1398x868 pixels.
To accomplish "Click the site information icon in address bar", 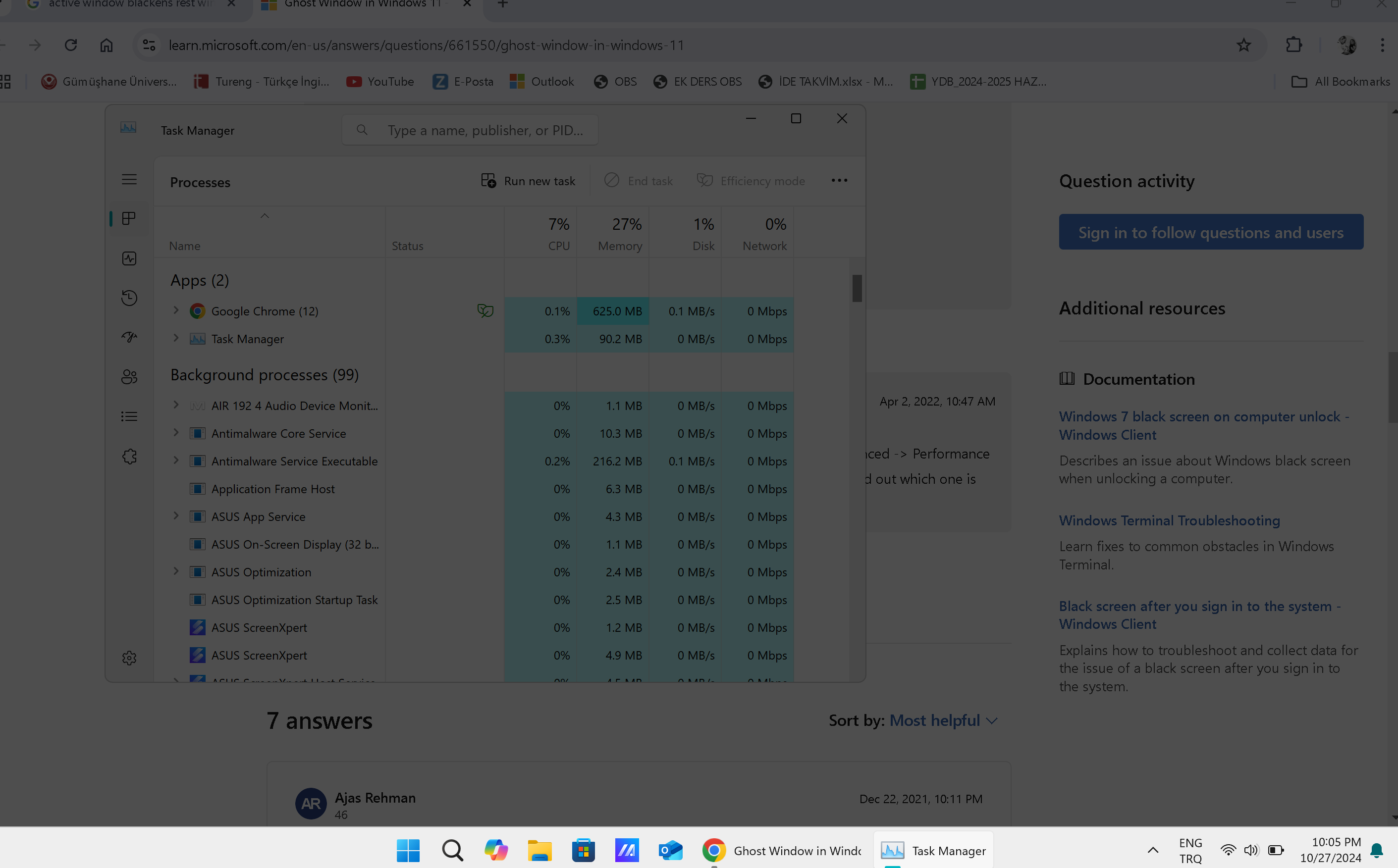I will (149, 45).
